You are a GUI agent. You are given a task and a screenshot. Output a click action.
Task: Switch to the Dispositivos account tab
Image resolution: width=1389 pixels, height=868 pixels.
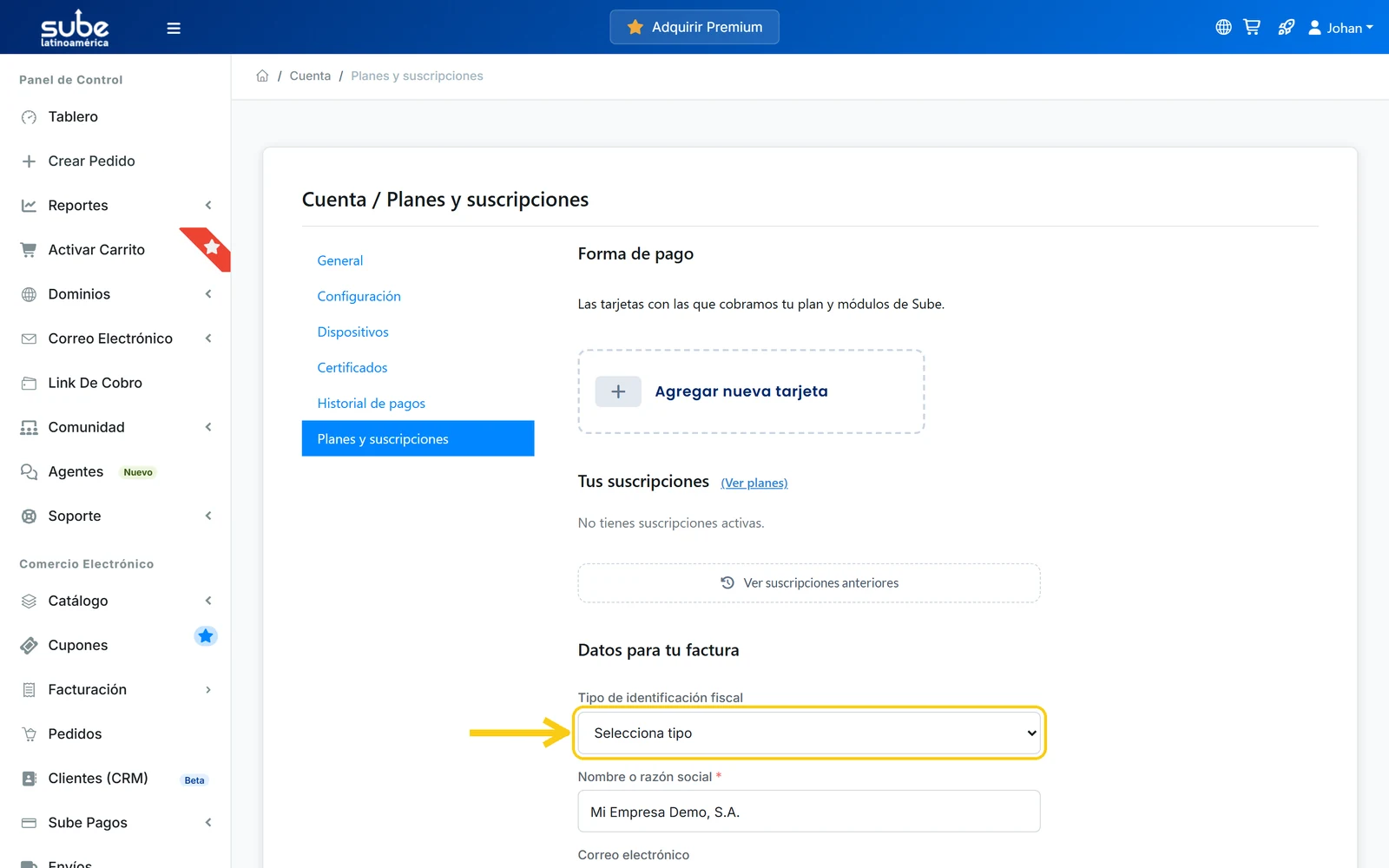353,332
